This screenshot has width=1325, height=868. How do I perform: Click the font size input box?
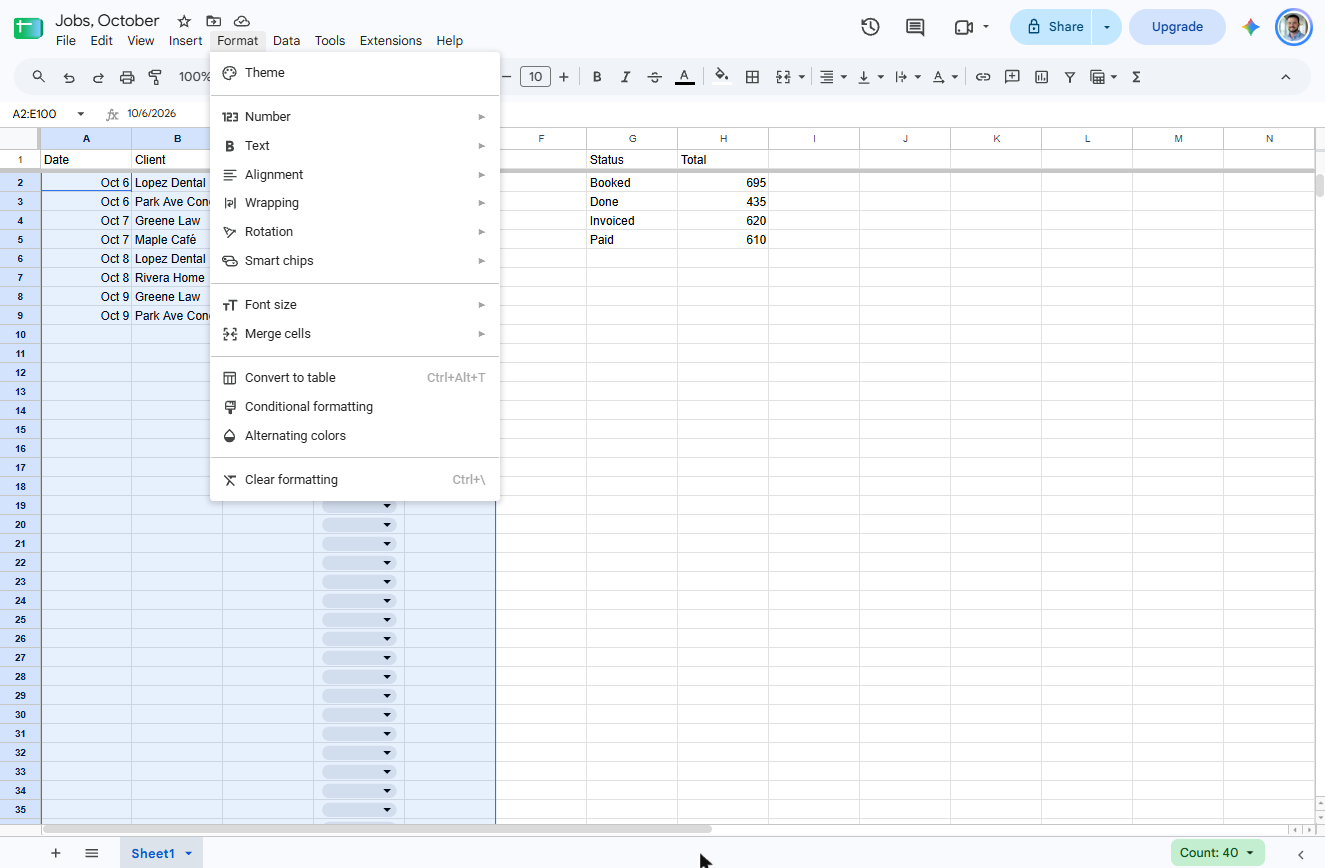click(x=536, y=77)
